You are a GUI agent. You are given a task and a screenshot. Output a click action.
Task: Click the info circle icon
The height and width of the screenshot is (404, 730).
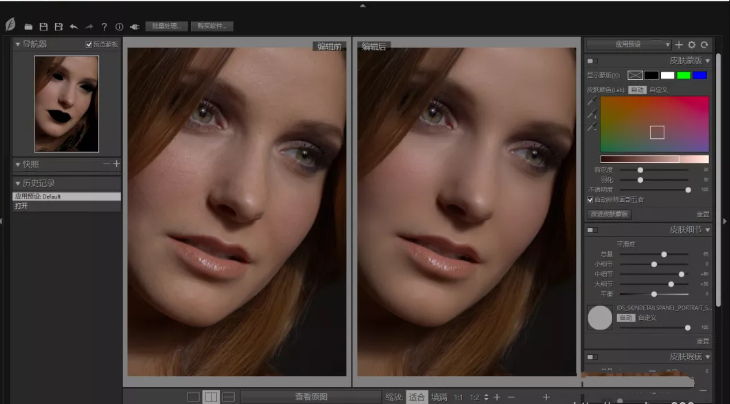tap(119, 25)
